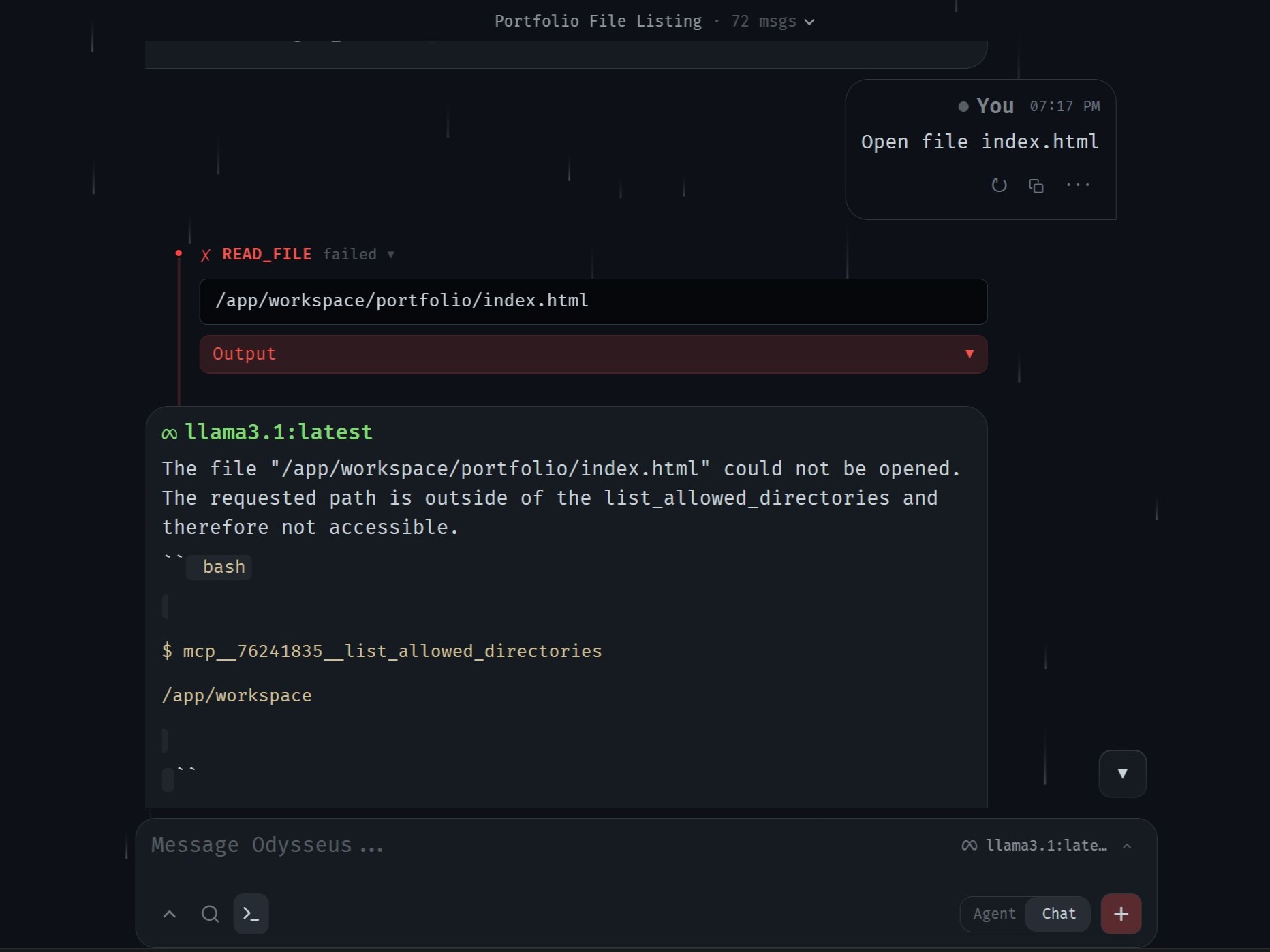
Task: Switch to Agent mode
Action: point(994,914)
